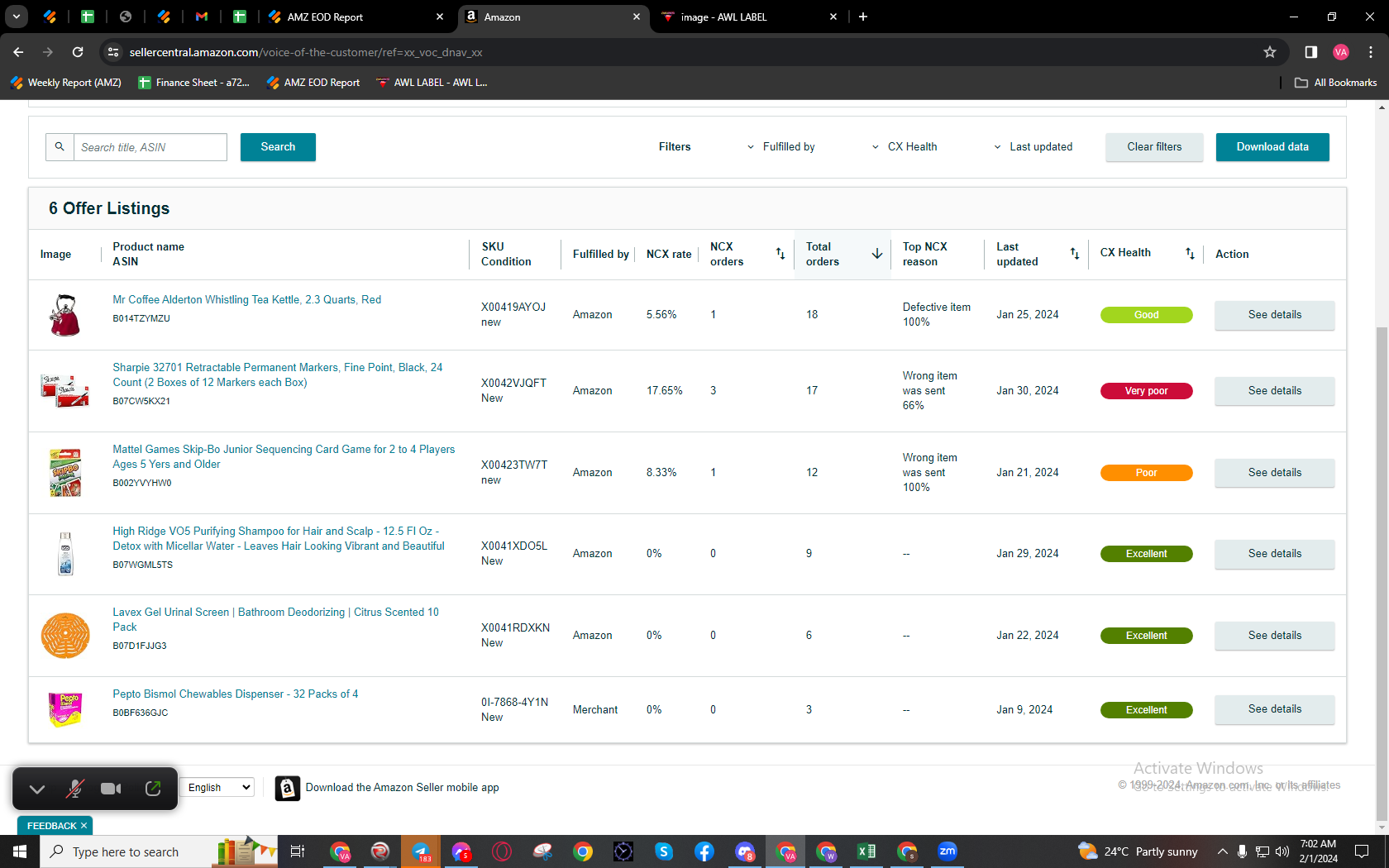This screenshot has width=1389, height=868.
Task: Open the AWL LABEL bookmark
Action: click(x=432, y=83)
